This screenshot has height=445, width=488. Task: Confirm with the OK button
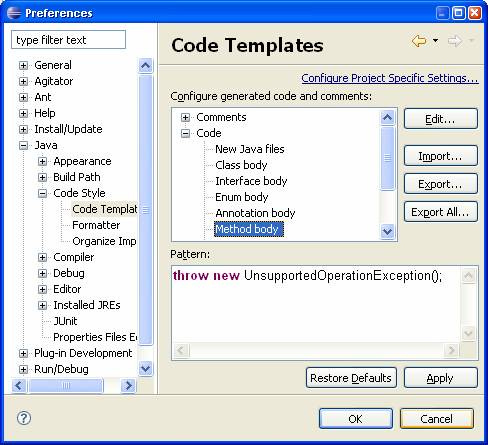[356, 419]
